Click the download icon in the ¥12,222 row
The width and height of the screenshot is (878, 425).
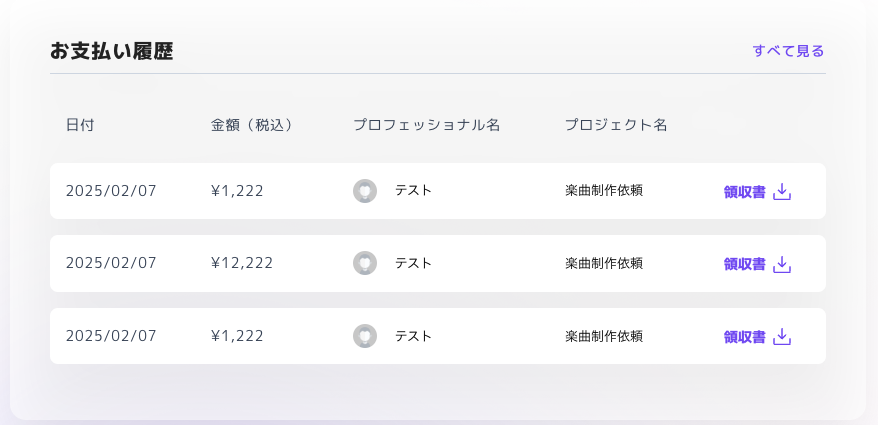point(782,264)
